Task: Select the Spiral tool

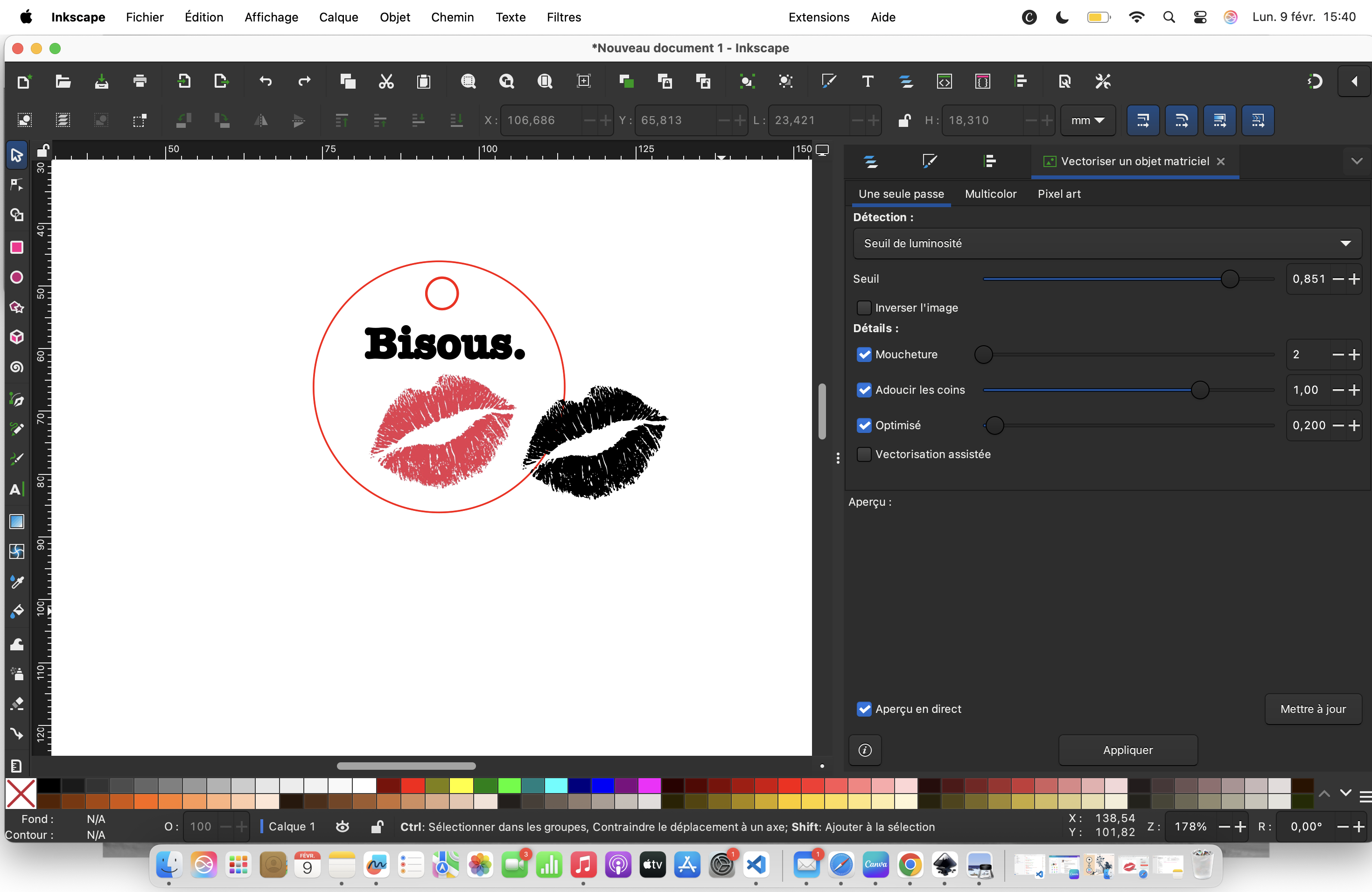Action: (17, 368)
